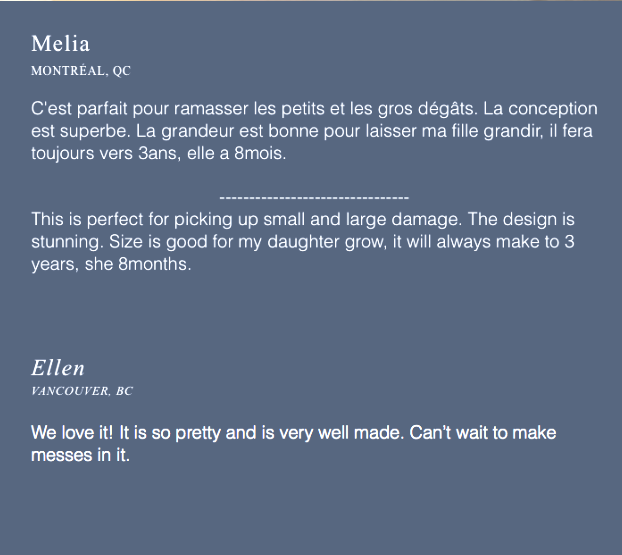Click the word "dégâts" in French review
The image size is (622, 555).
point(447,109)
